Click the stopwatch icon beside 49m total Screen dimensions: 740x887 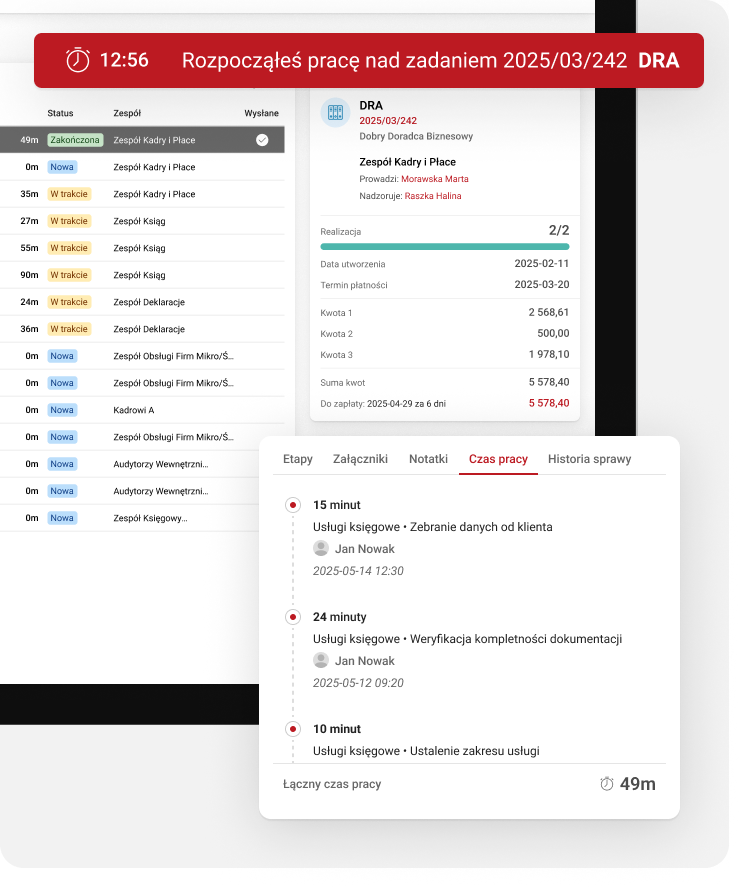coord(606,784)
